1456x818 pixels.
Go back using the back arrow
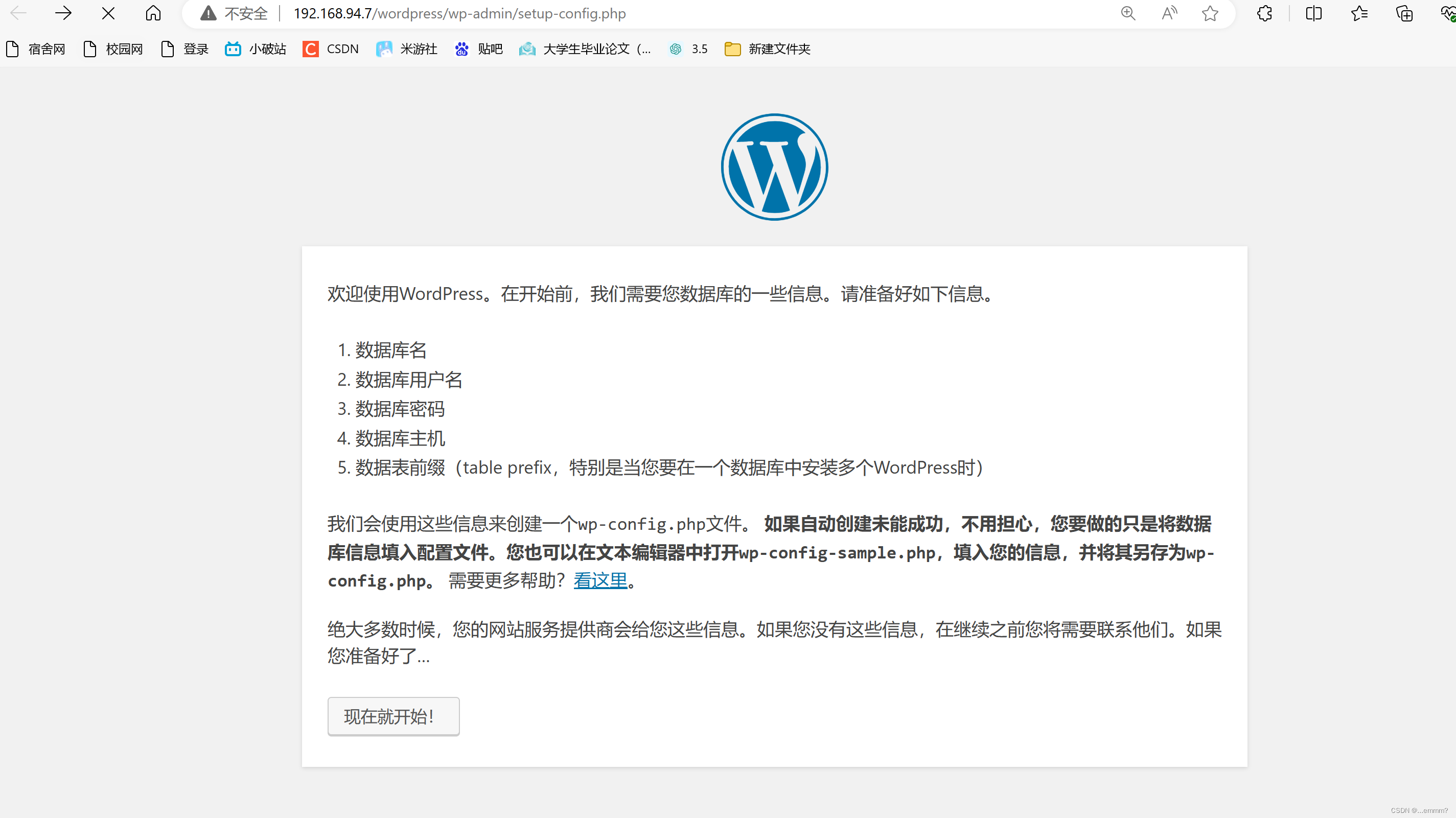17,13
